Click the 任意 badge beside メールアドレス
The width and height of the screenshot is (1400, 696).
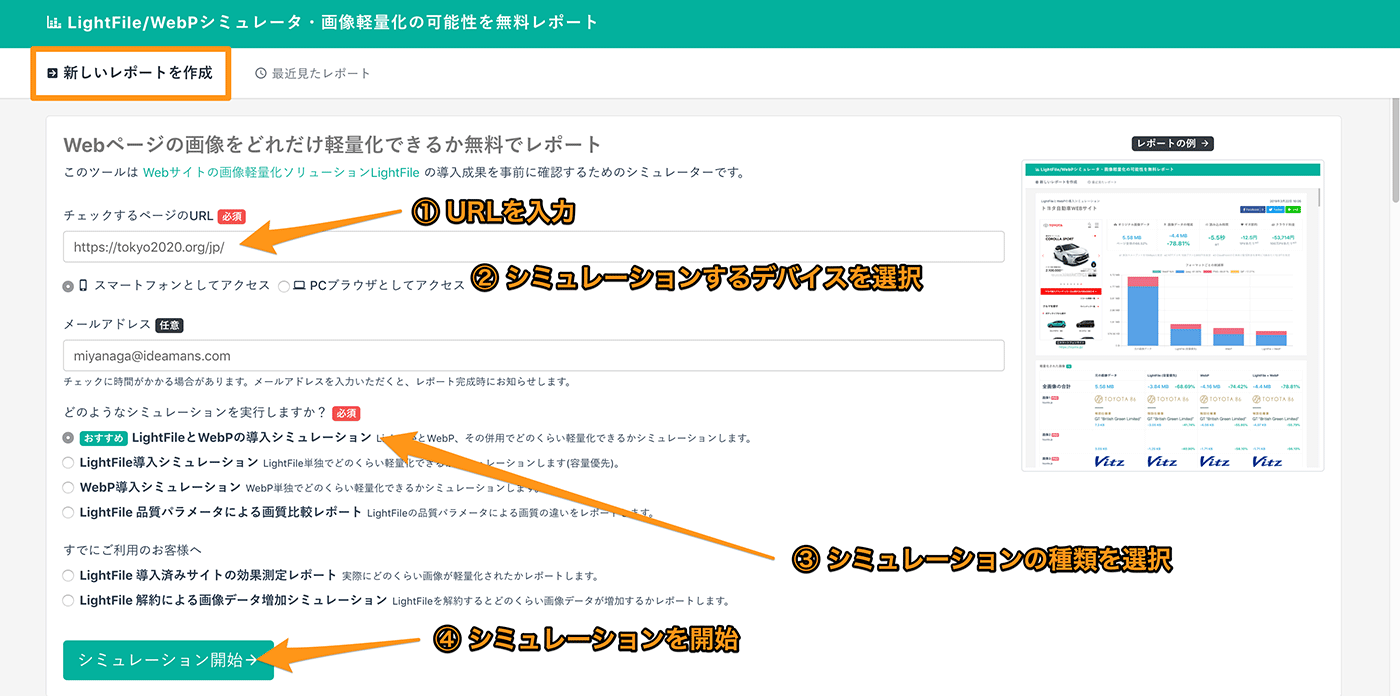169,325
